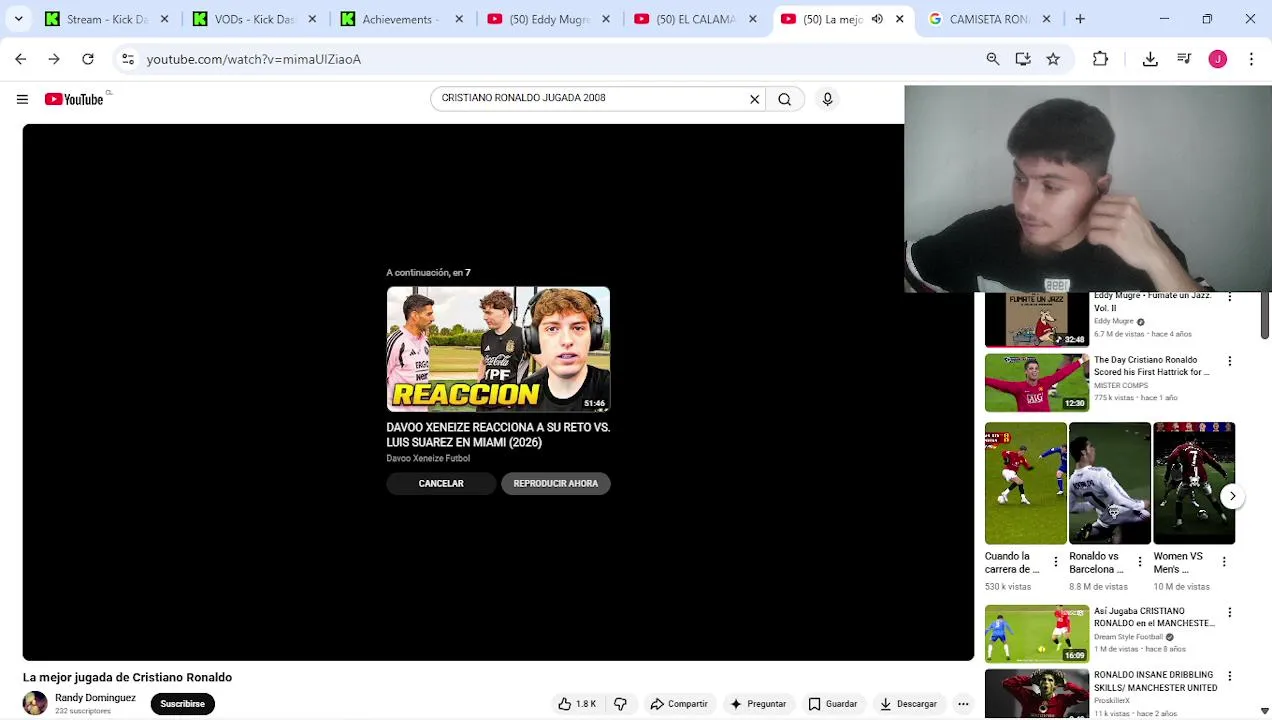Open Women VS Men's short thumbnail
The height and width of the screenshot is (720, 1272).
click(x=1194, y=483)
